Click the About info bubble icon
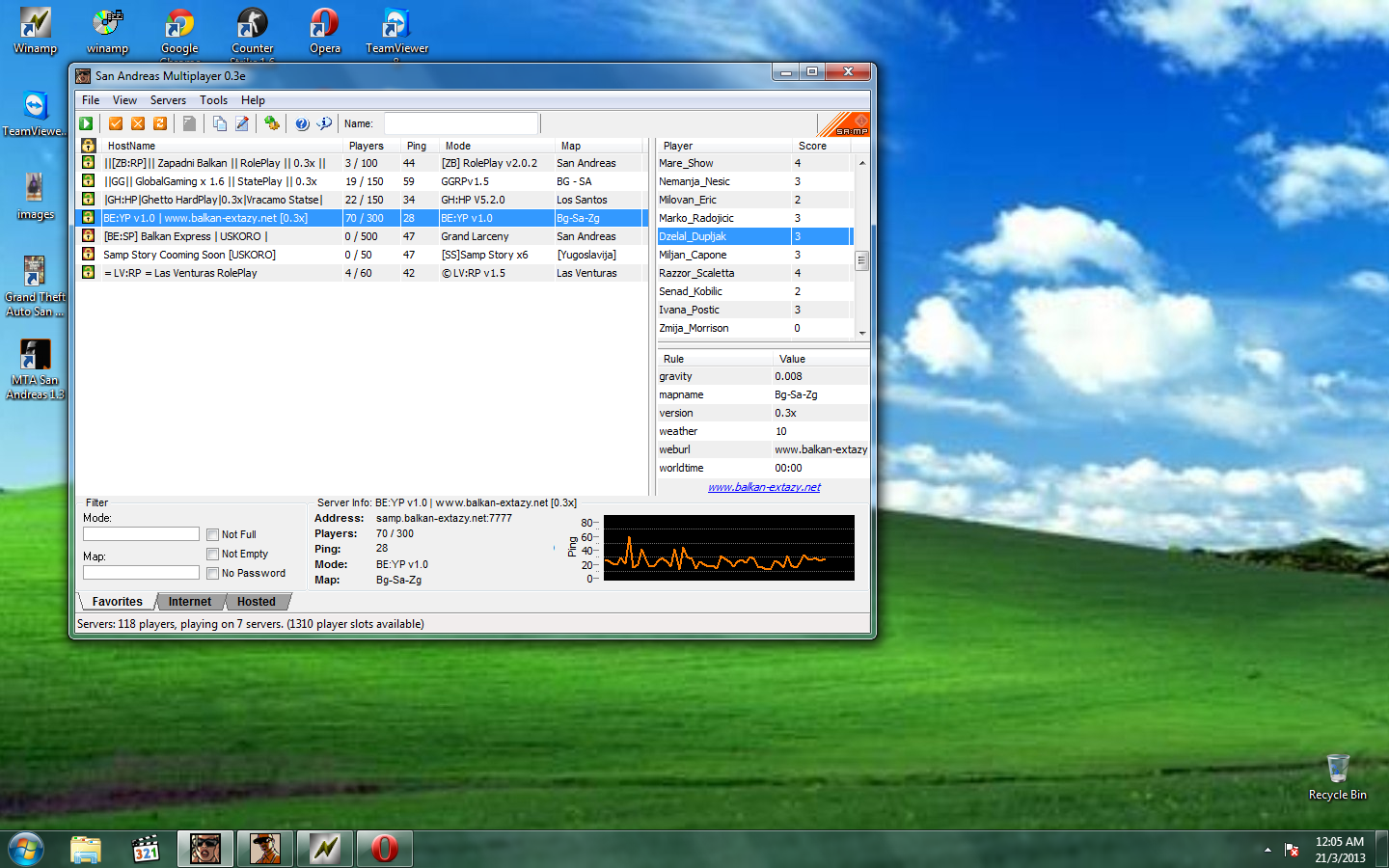 coord(324,123)
